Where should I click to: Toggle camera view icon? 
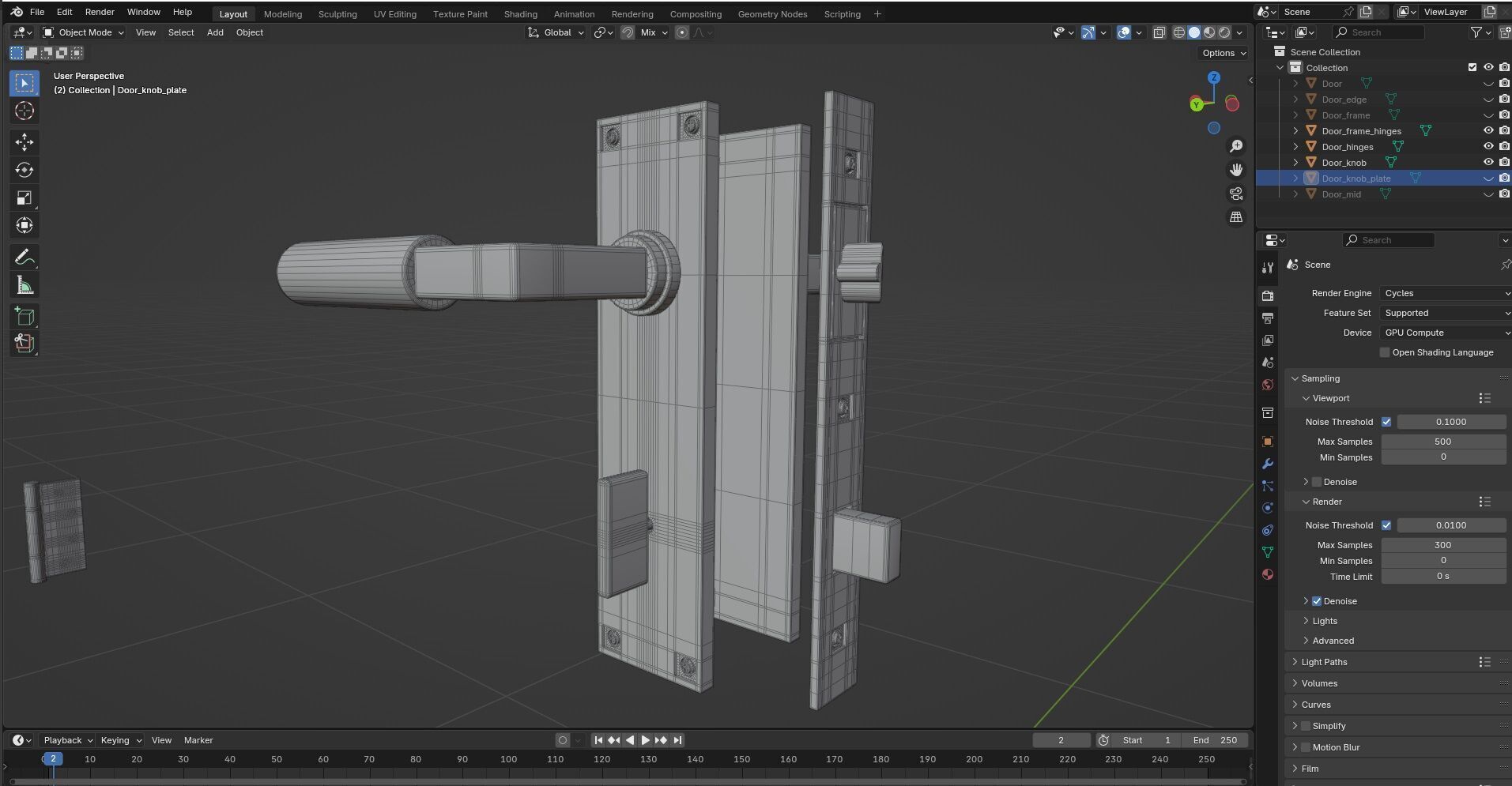point(1236,194)
